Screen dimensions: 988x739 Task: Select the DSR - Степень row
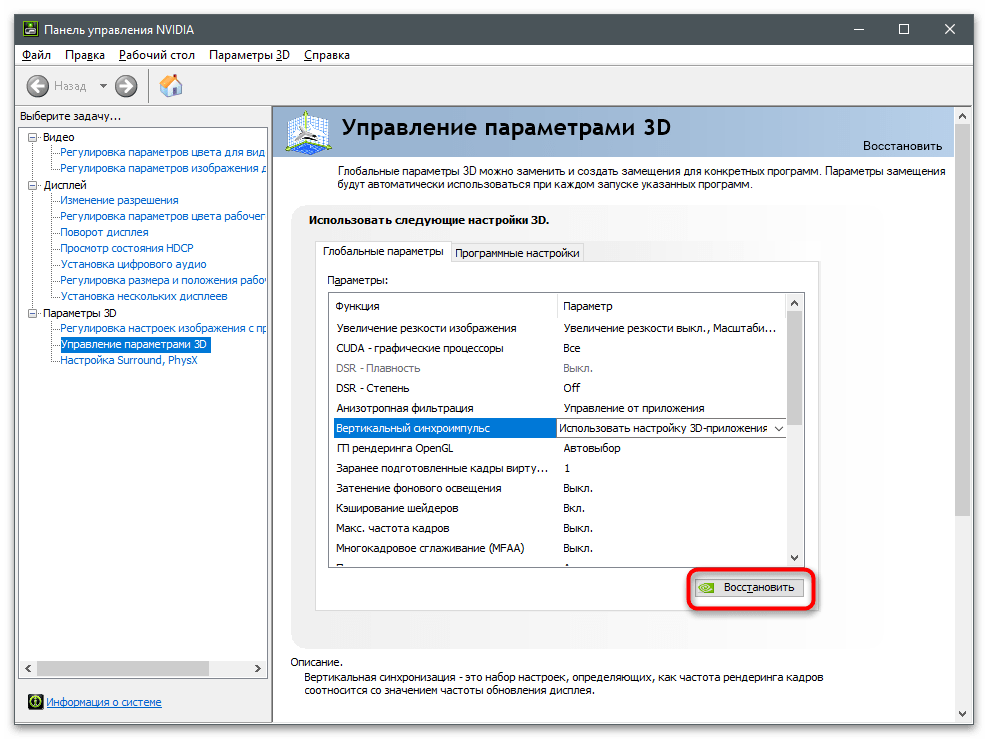(x=558, y=388)
